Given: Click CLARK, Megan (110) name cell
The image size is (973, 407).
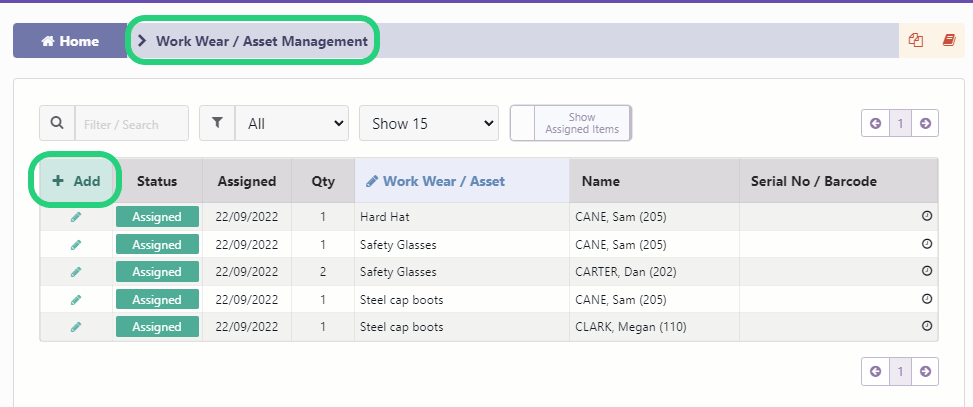Looking at the screenshot, I should 655,327.
